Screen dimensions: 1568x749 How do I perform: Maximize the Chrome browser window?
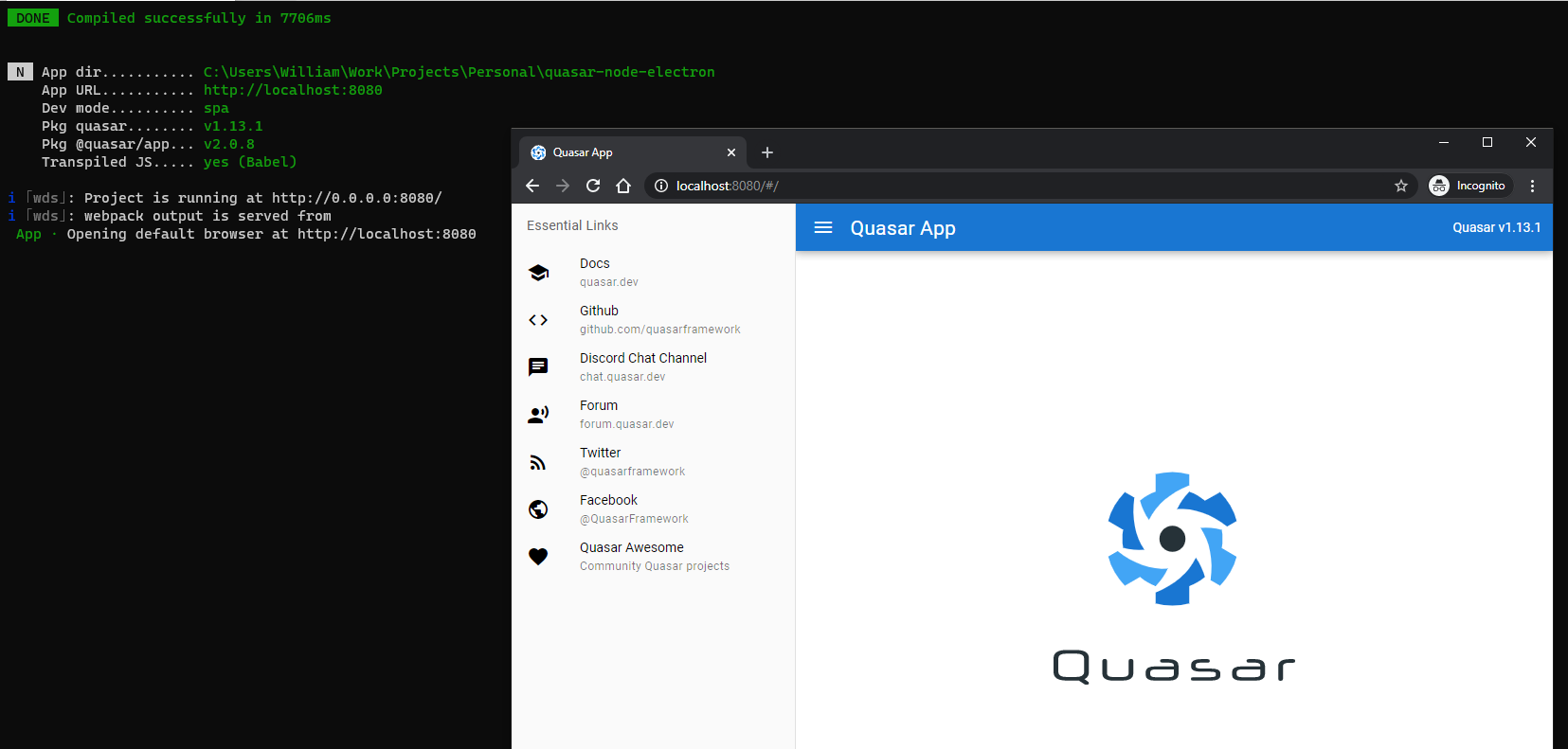coord(1487,142)
